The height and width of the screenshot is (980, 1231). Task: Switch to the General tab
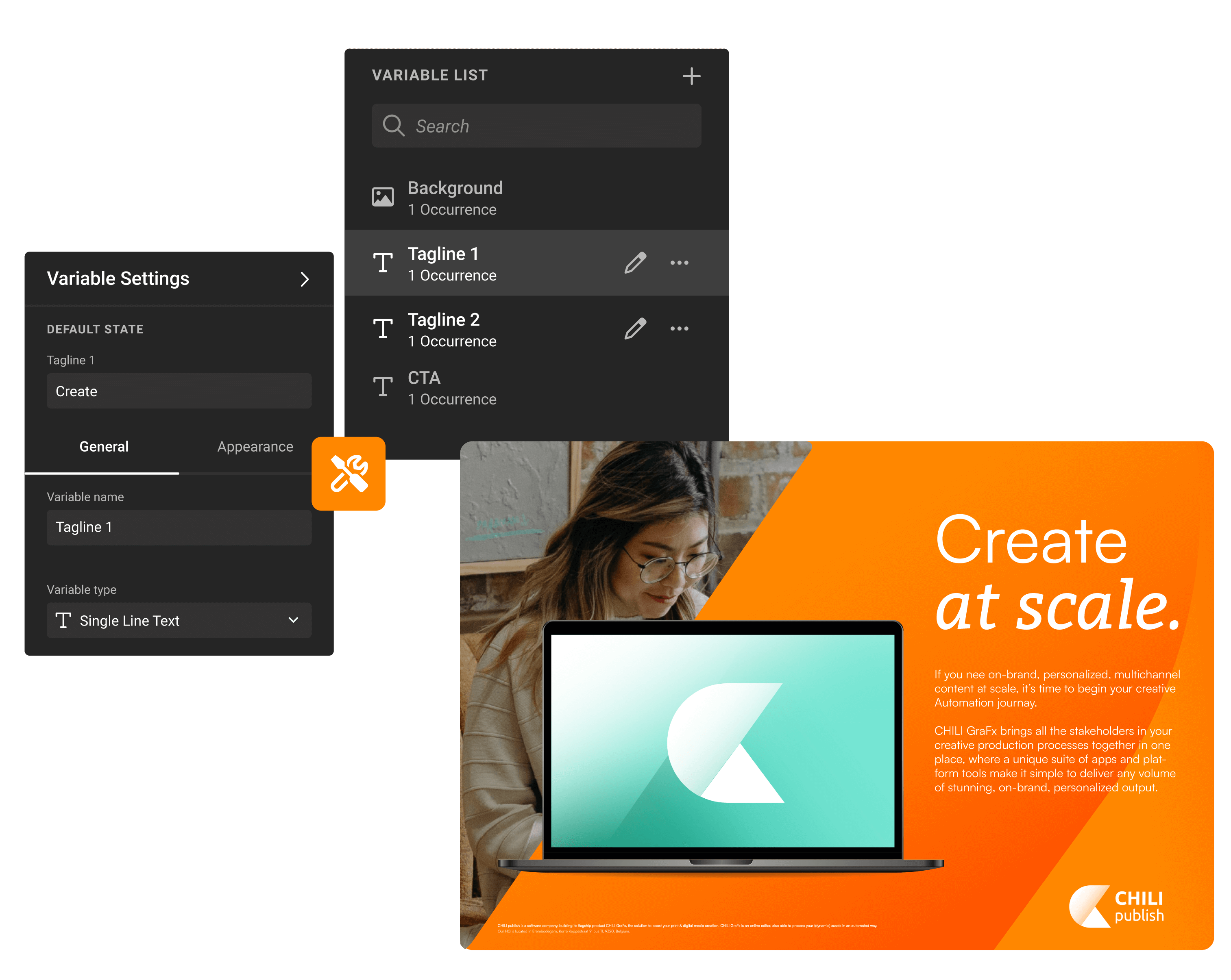click(103, 447)
